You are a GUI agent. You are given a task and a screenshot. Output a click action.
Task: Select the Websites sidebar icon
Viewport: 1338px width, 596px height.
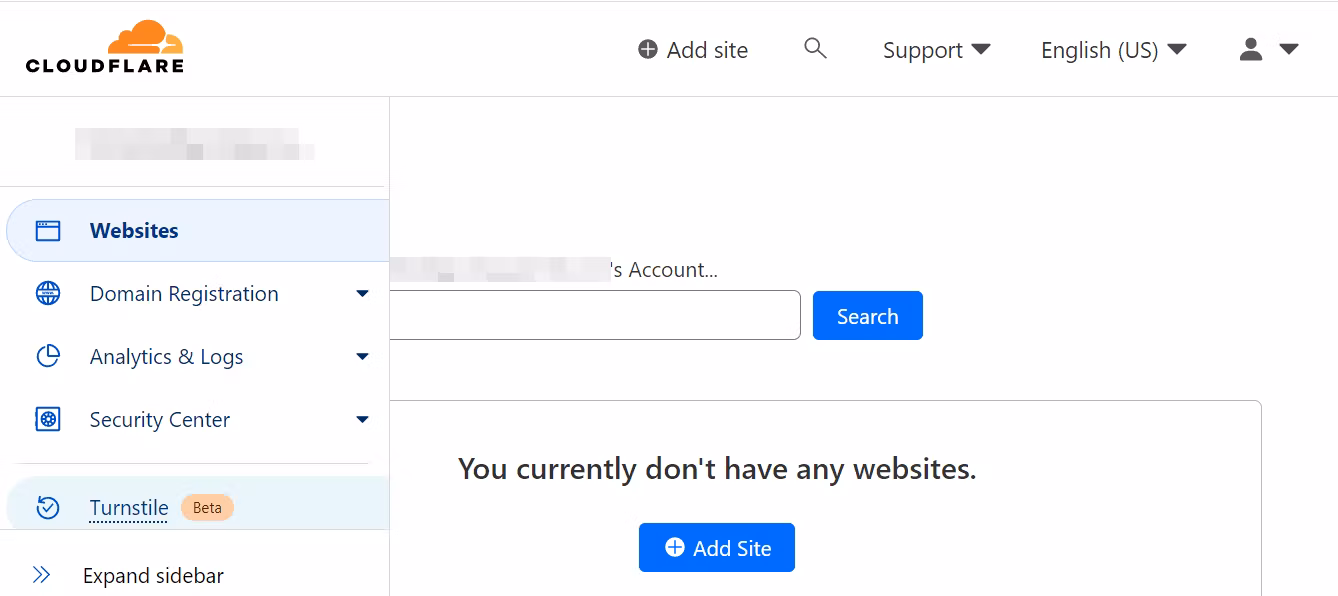point(48,229)
